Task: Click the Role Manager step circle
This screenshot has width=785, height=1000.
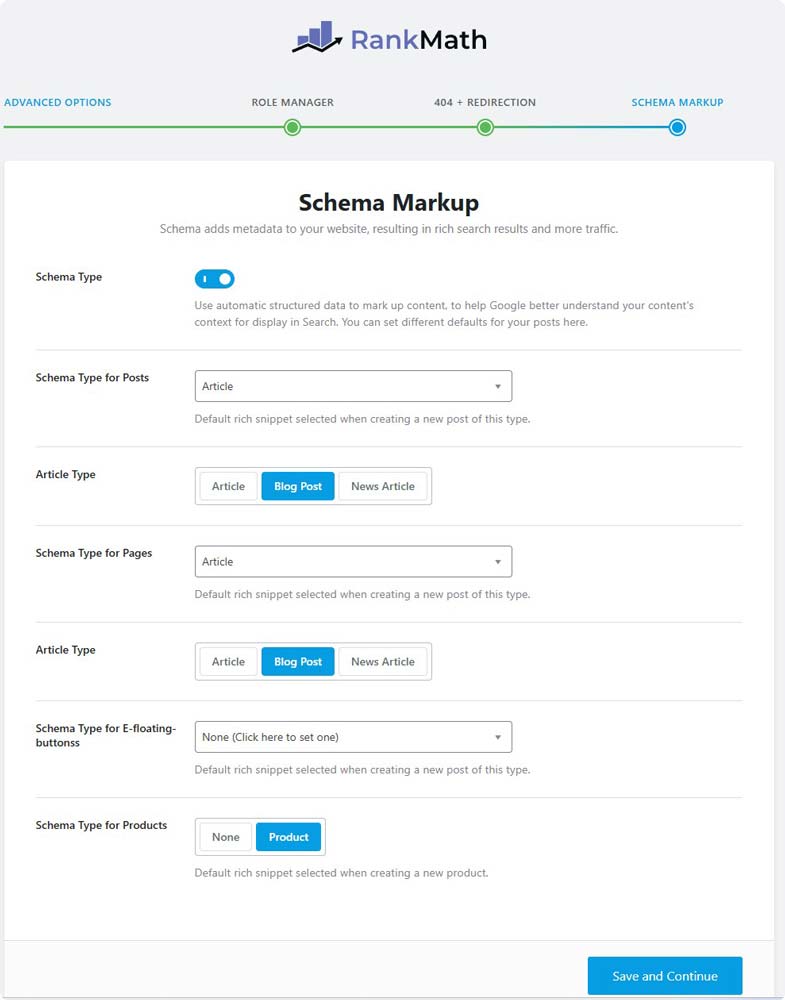Action: [x=292, y=127]
